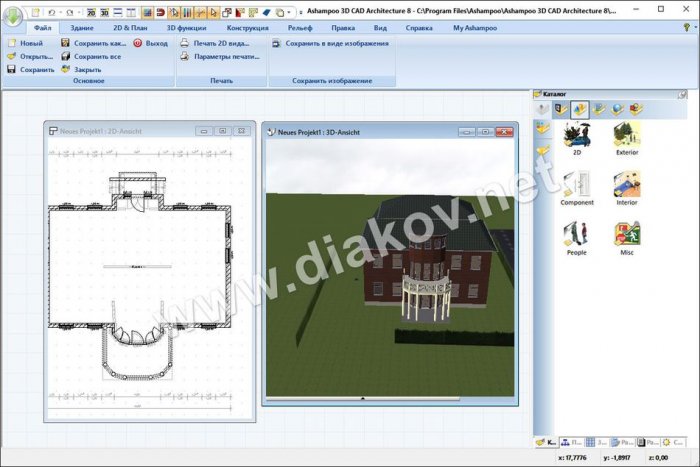The width and height of the screenshot is (700, 467).
Task: Open the People catalog folder
Action: 577,236
